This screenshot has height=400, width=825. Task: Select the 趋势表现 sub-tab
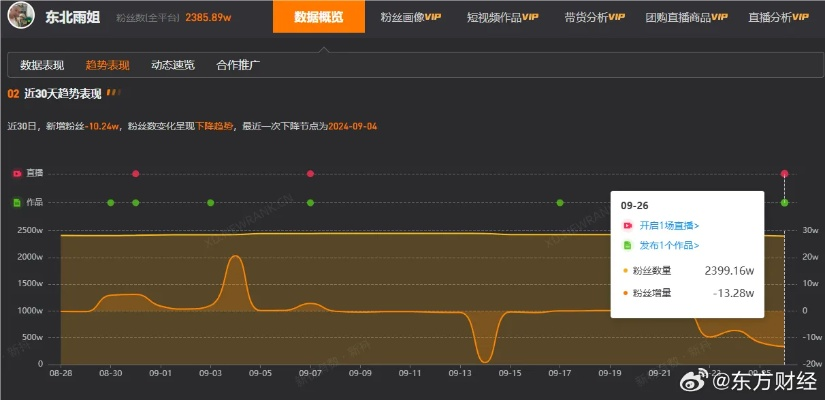(107, 65)
